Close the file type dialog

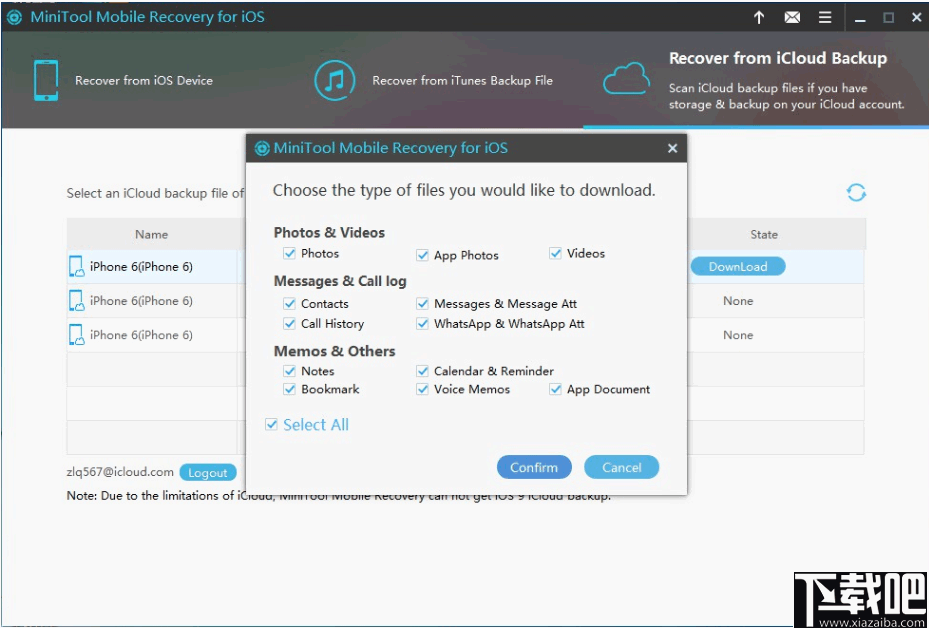[x=672, y=148]
